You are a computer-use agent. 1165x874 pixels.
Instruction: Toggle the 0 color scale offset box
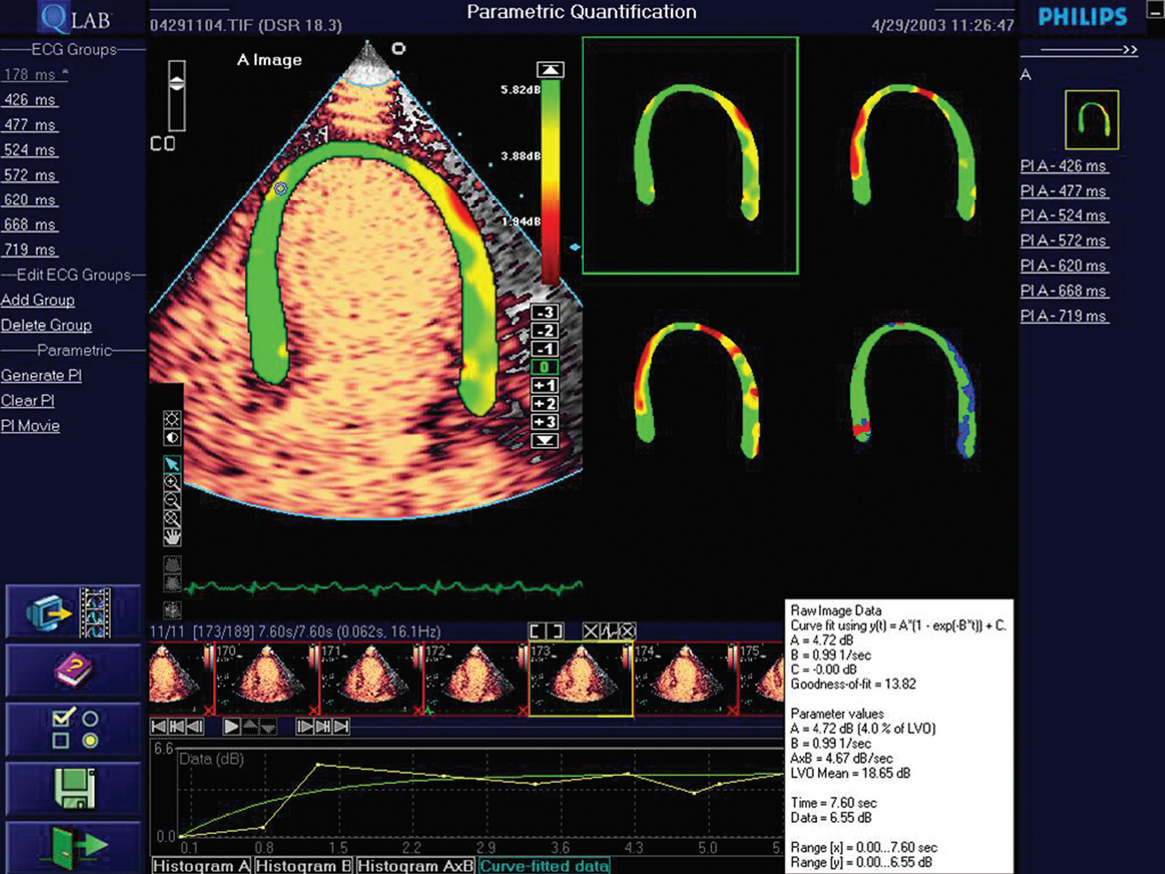[545, 367]
